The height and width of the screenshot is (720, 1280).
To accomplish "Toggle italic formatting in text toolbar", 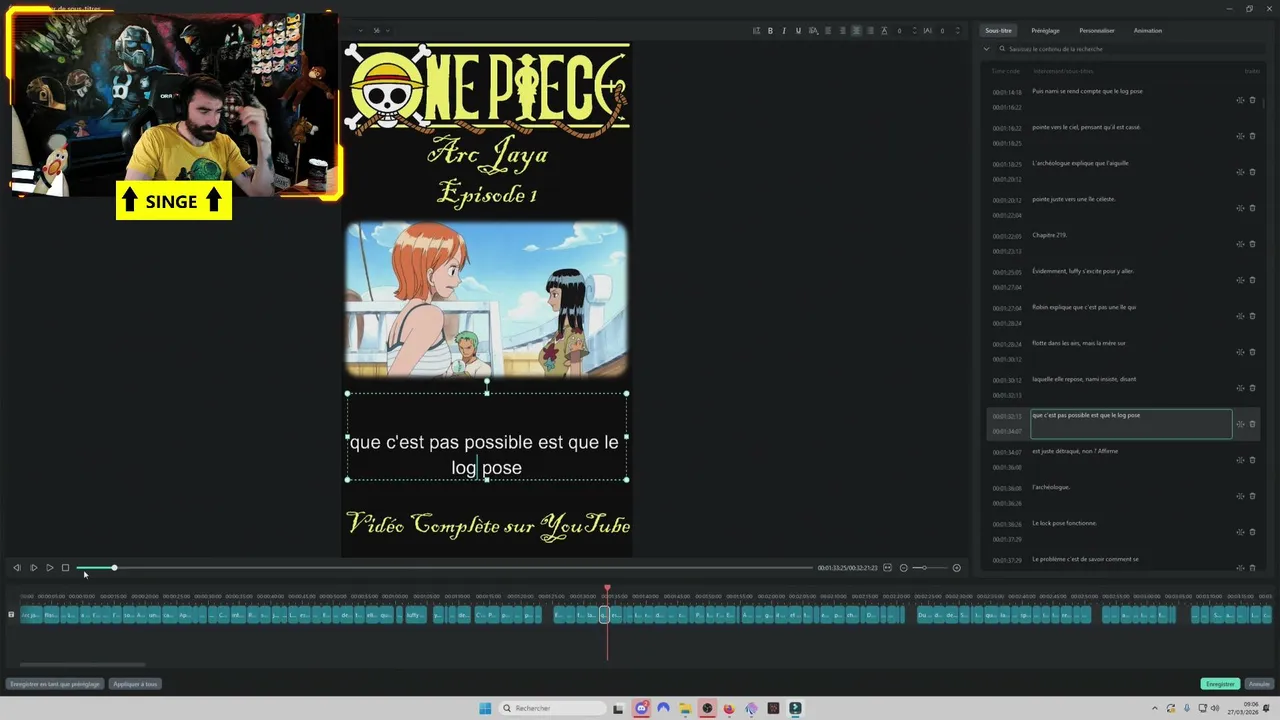I will [784, 31].
